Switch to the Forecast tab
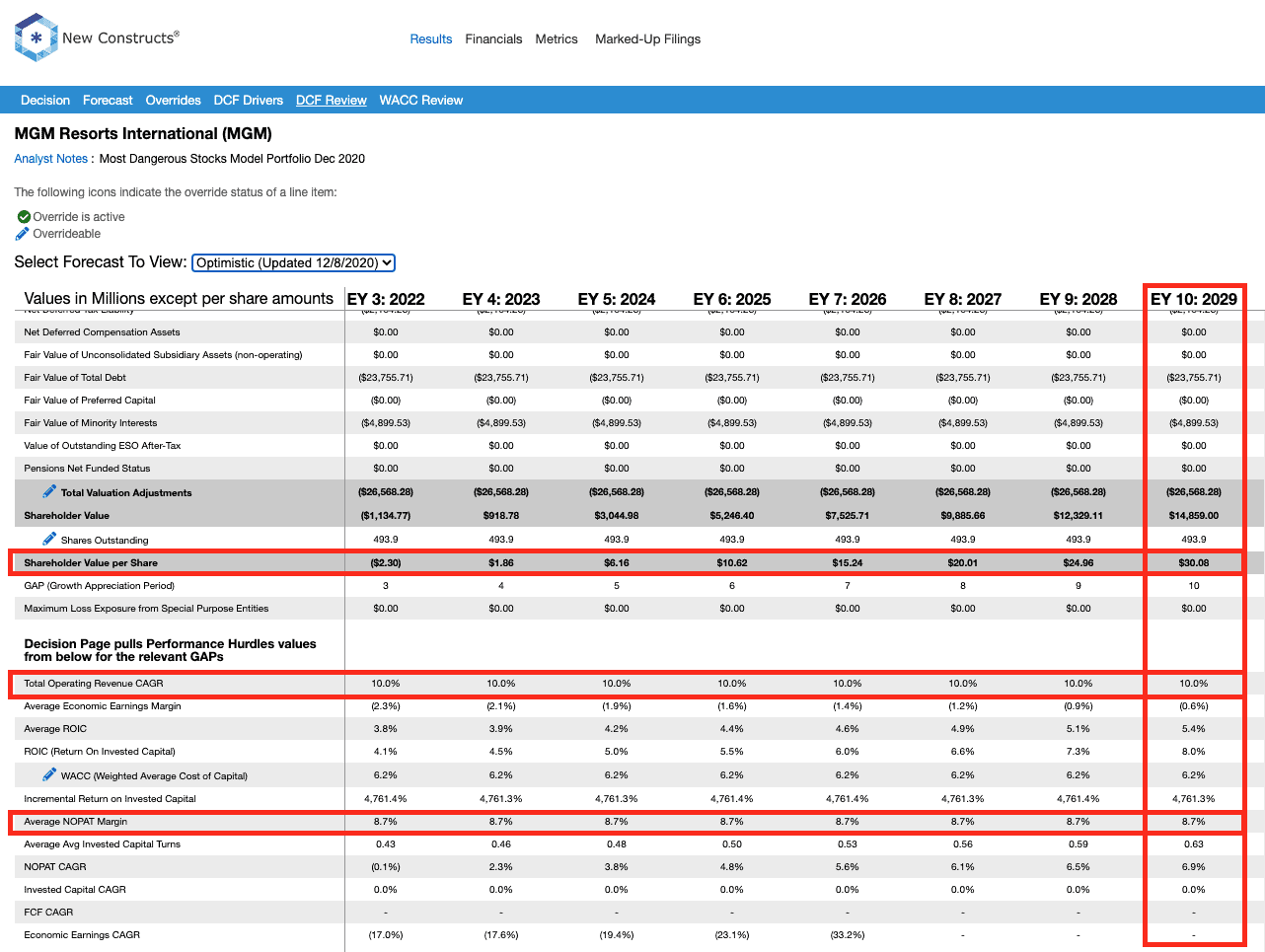1265x952 pixels. tap(108, 101)
